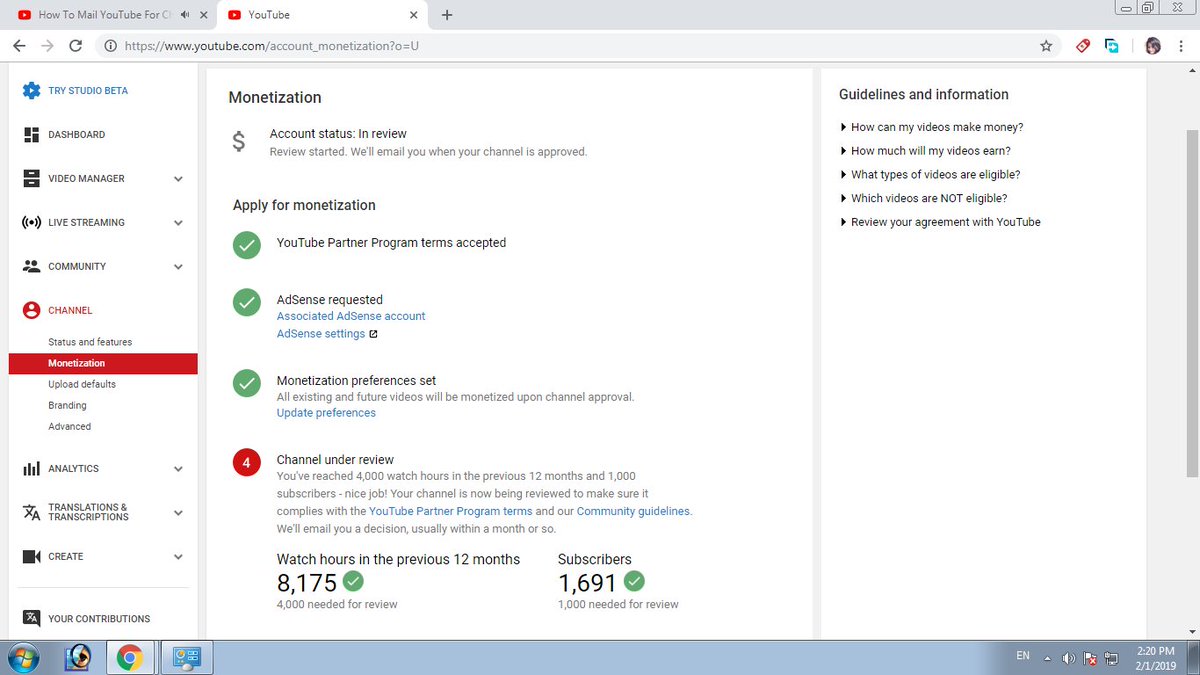Click the browser reload button
1200x675 pixels.
point(76,46)
